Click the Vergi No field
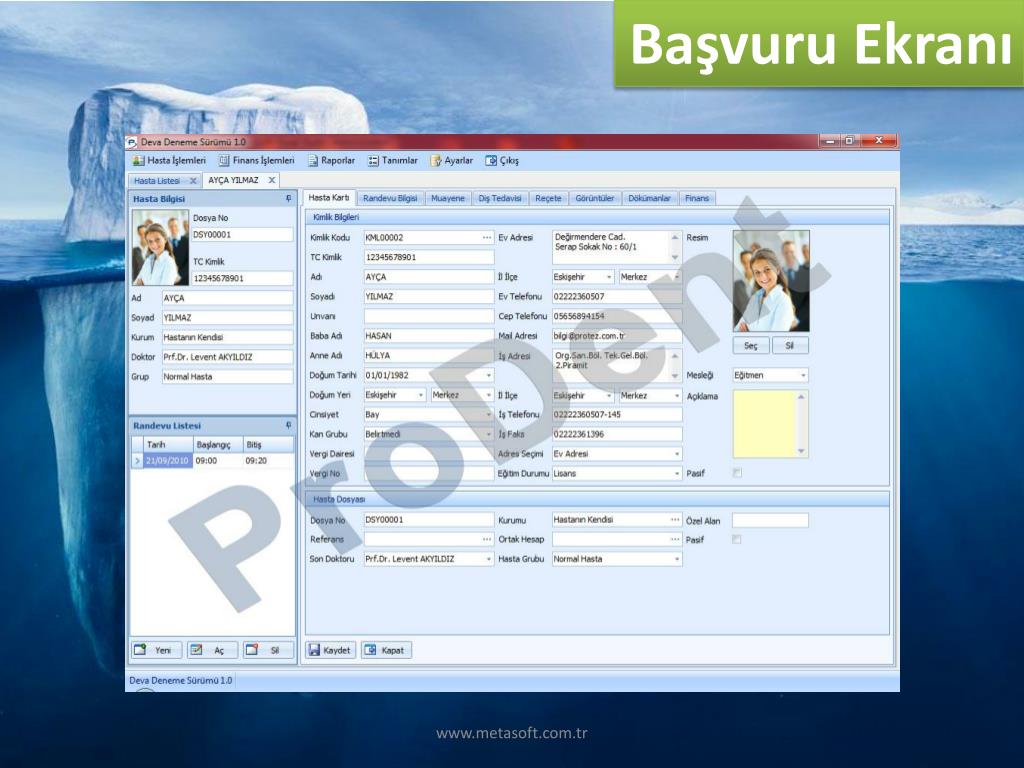 (428, 473)
